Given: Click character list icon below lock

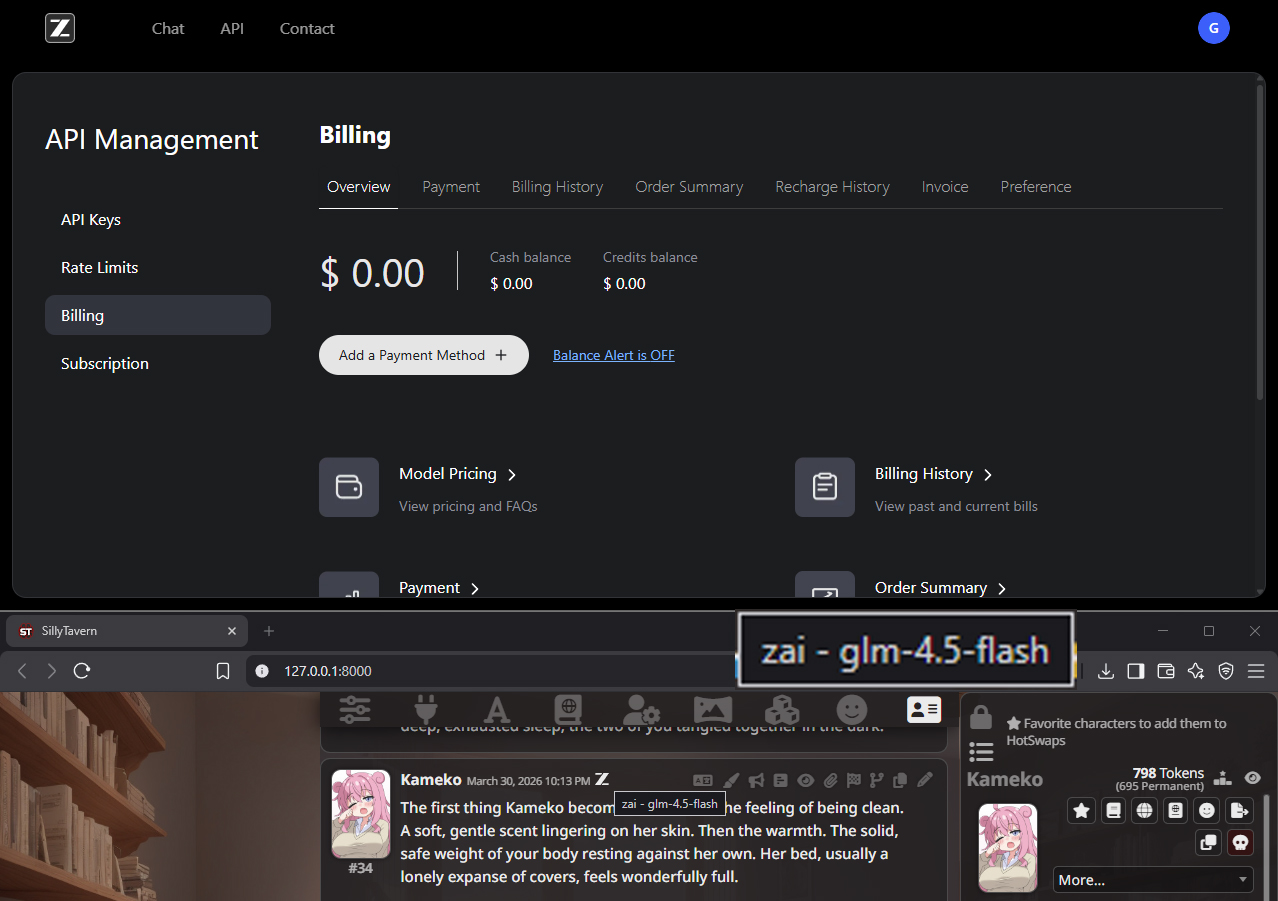Looking at the screenshot, I should [981, 751].
